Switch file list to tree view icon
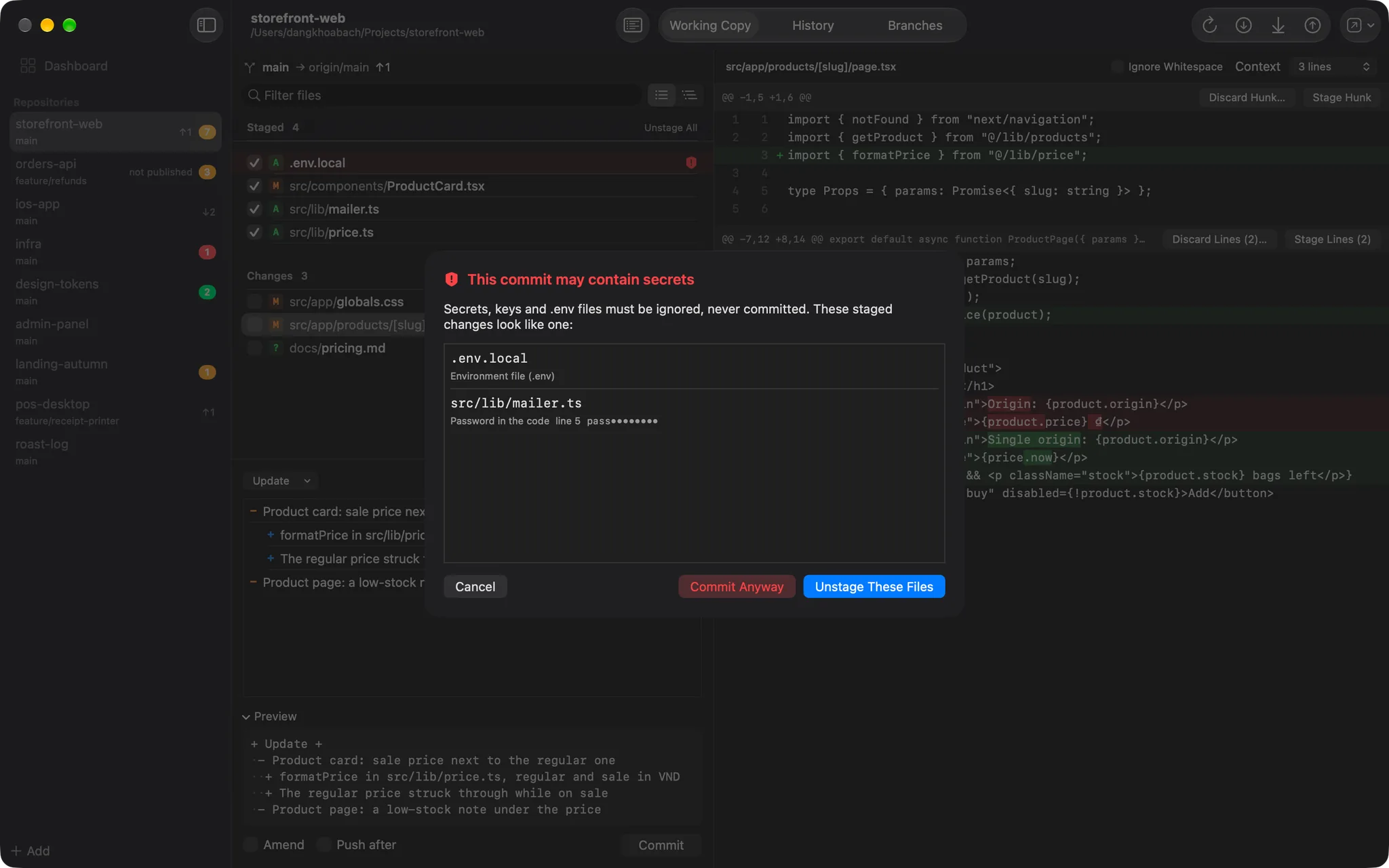Screen dimensions: 1389x868 (x=689, y=95)
